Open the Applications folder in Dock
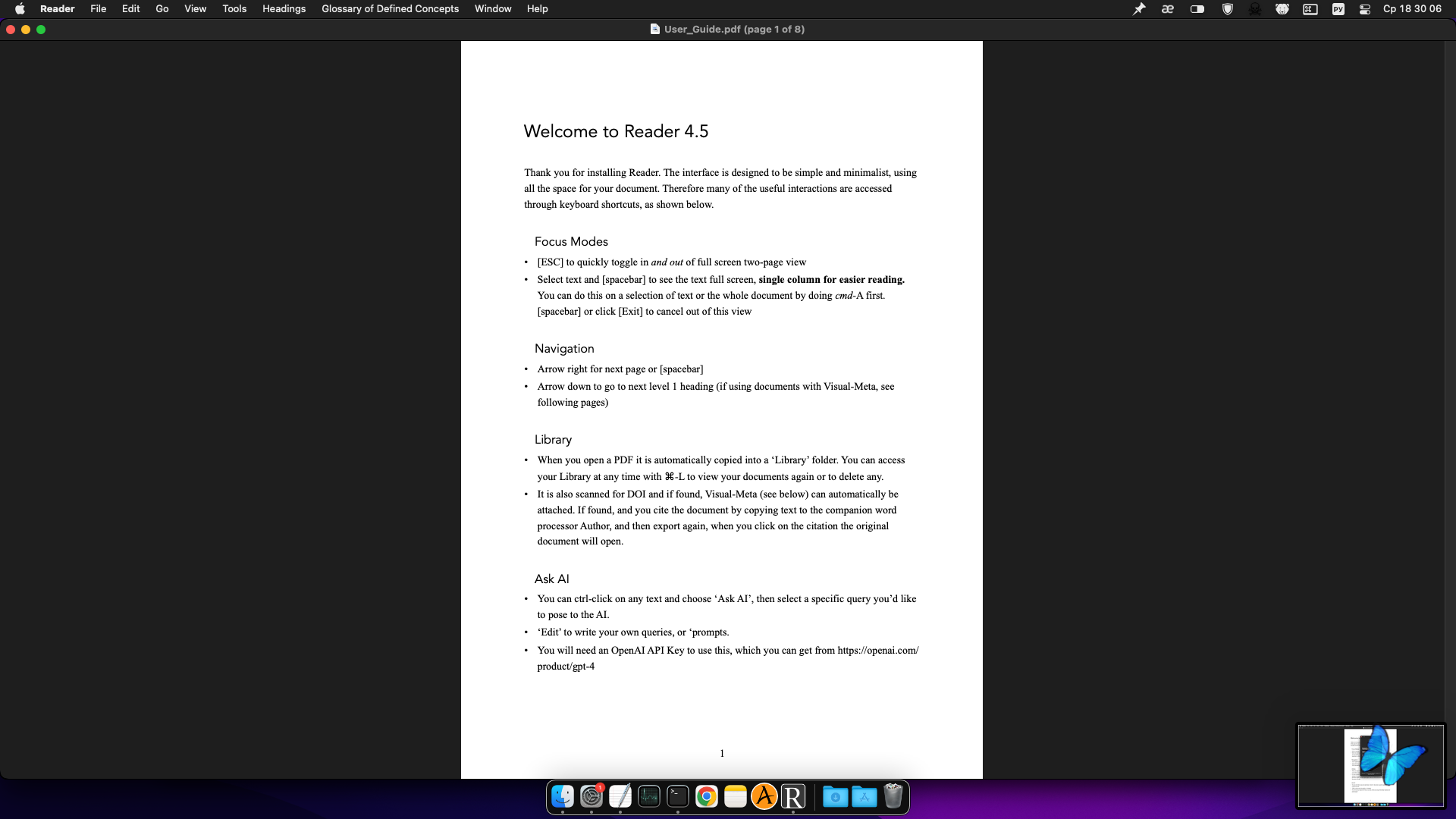The image size is (1456, 819). 864,796
